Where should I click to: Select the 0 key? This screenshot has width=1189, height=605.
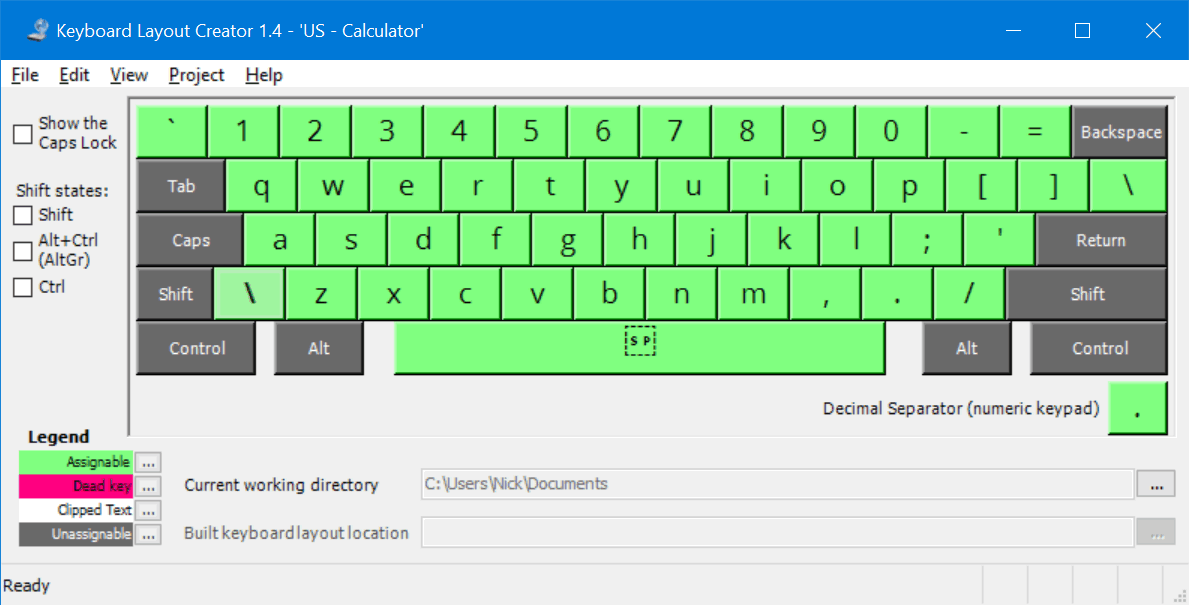[891, 131]
